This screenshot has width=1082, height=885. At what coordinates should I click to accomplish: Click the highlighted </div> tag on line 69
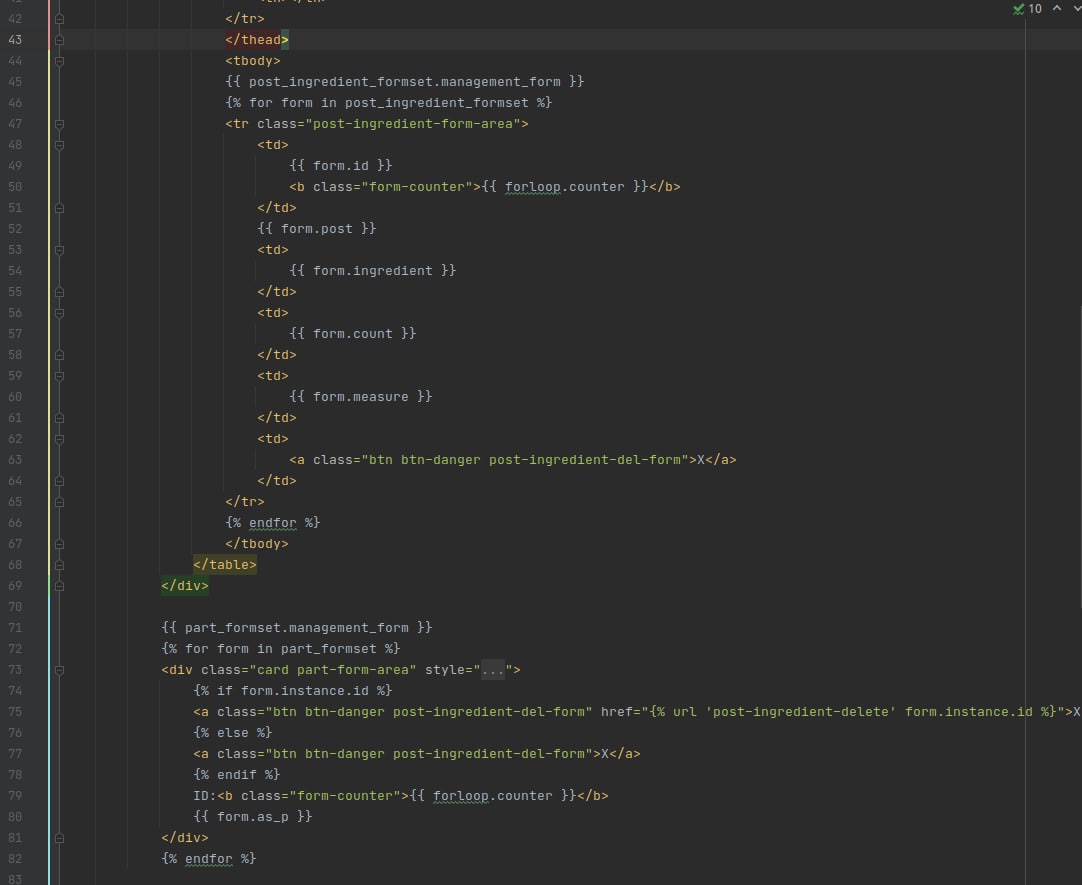point(185,586)
